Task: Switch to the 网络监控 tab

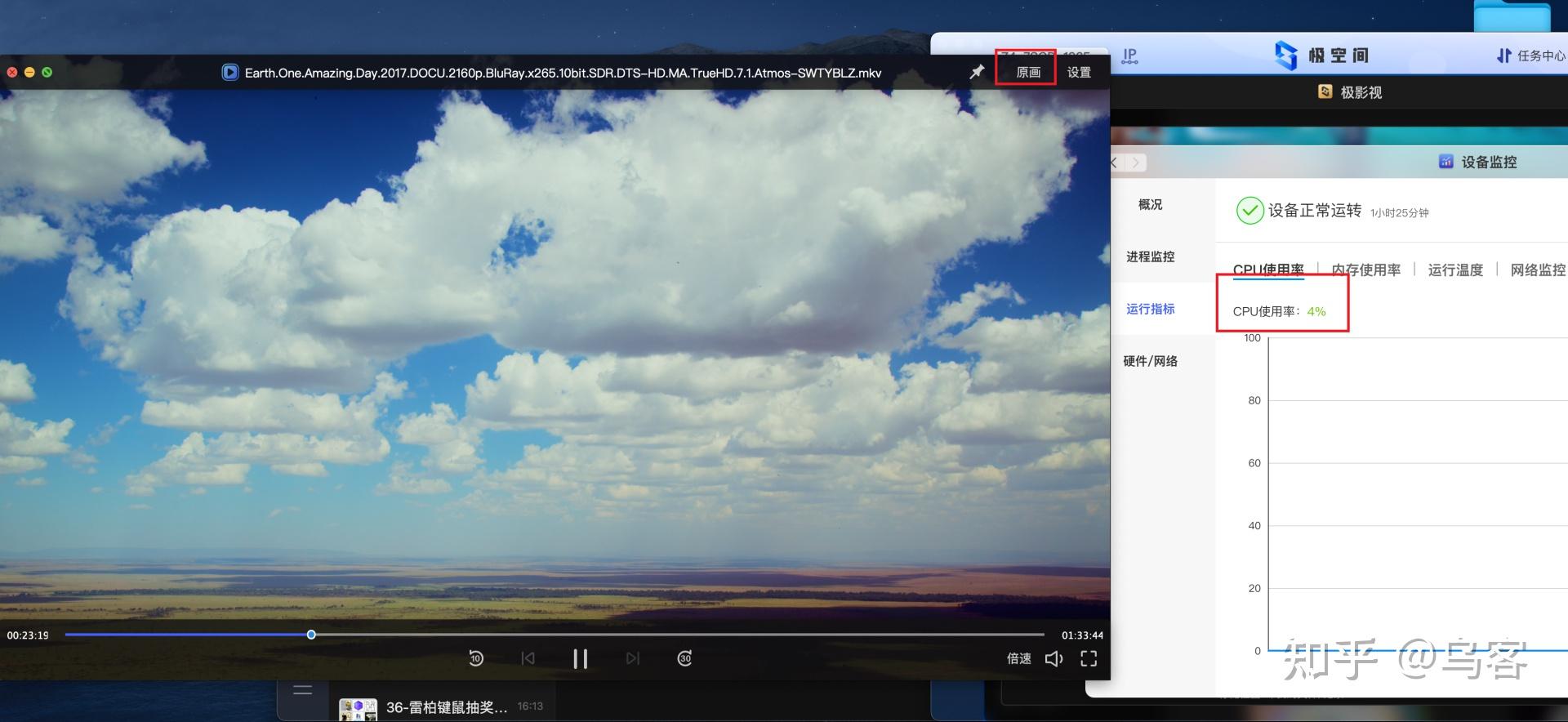Action: point(1538,270)
